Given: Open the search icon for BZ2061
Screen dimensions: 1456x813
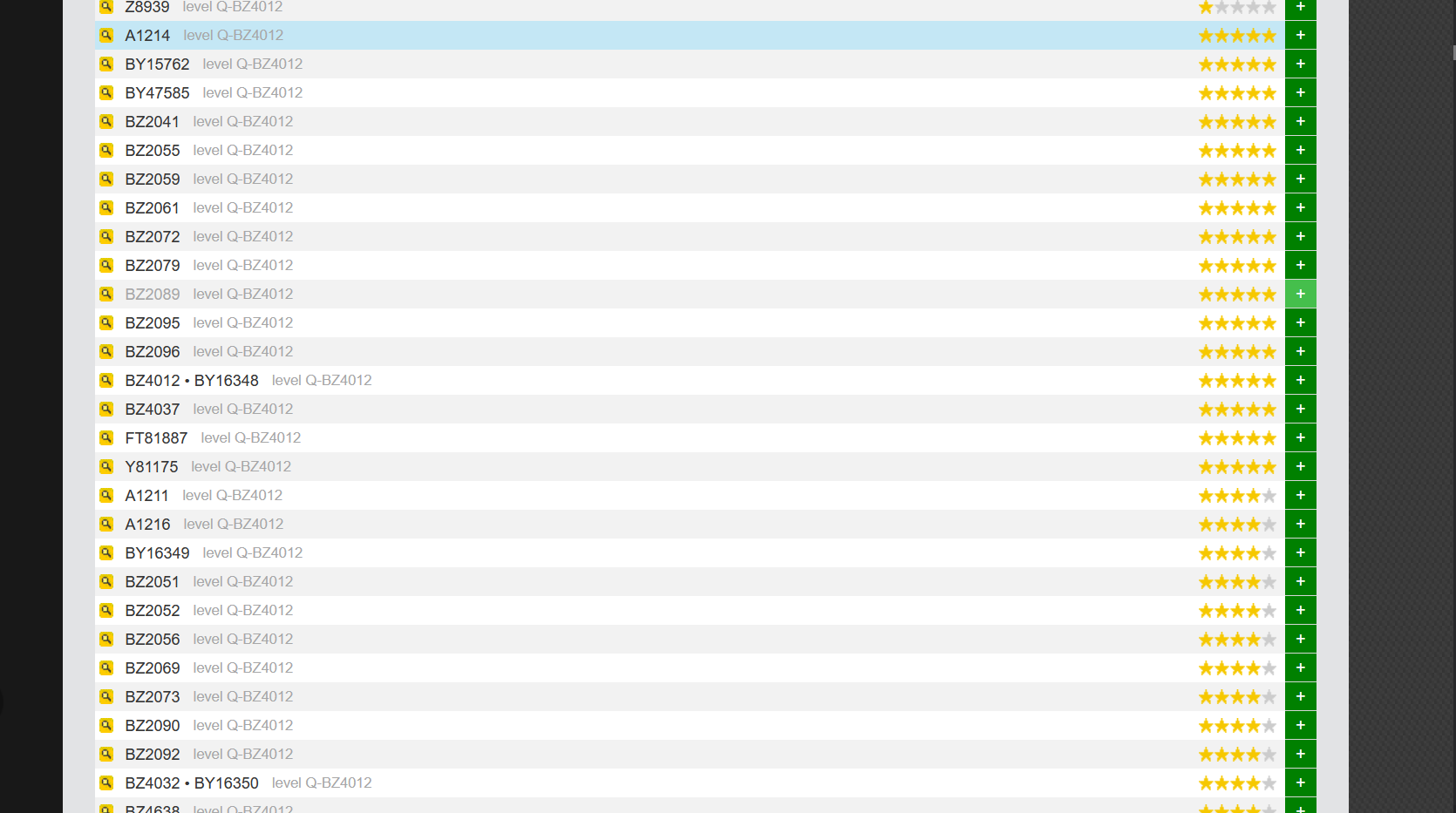Looking at the screenshot, I should click(x=106, y=208).
